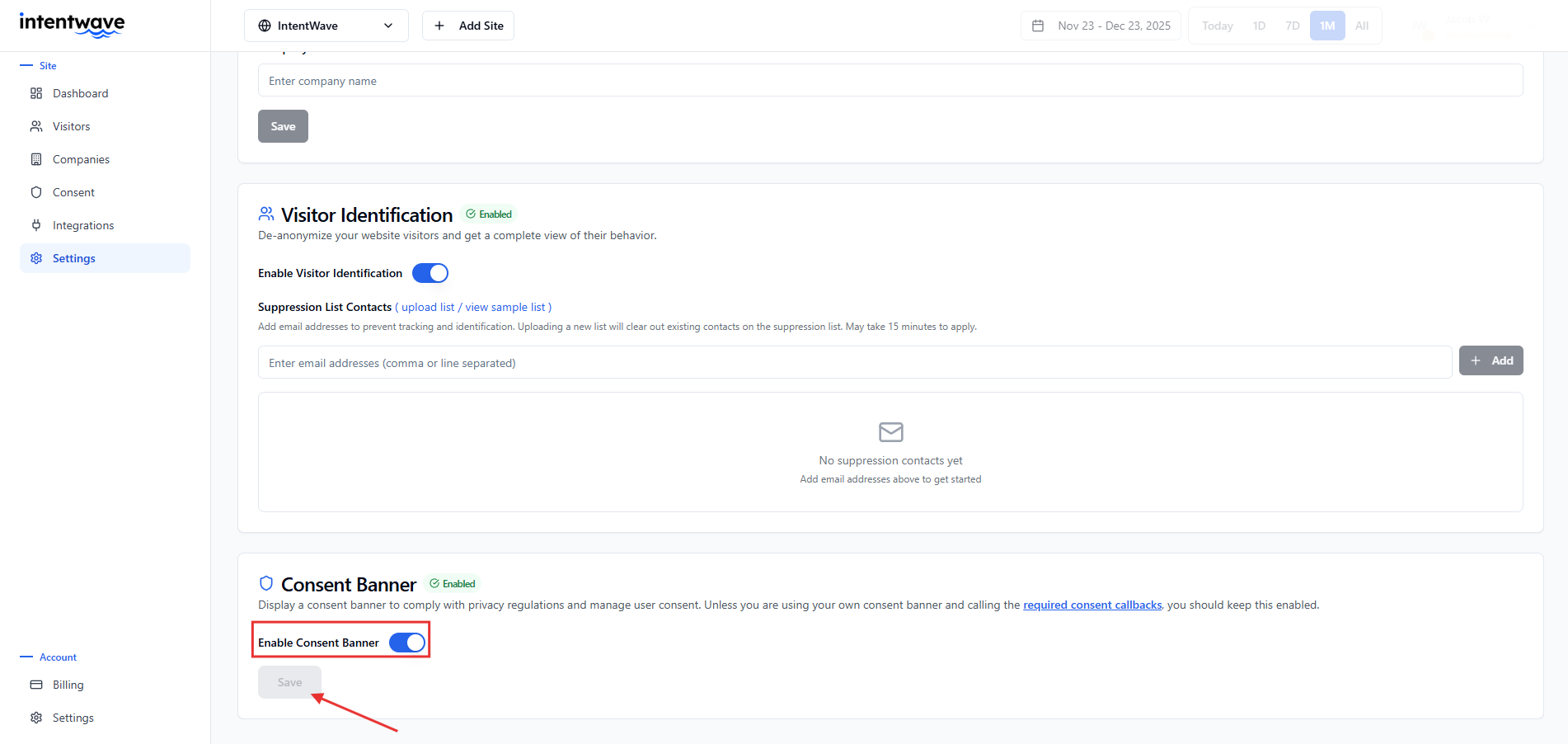Click the Visitors people icon

tap(36, 126)
